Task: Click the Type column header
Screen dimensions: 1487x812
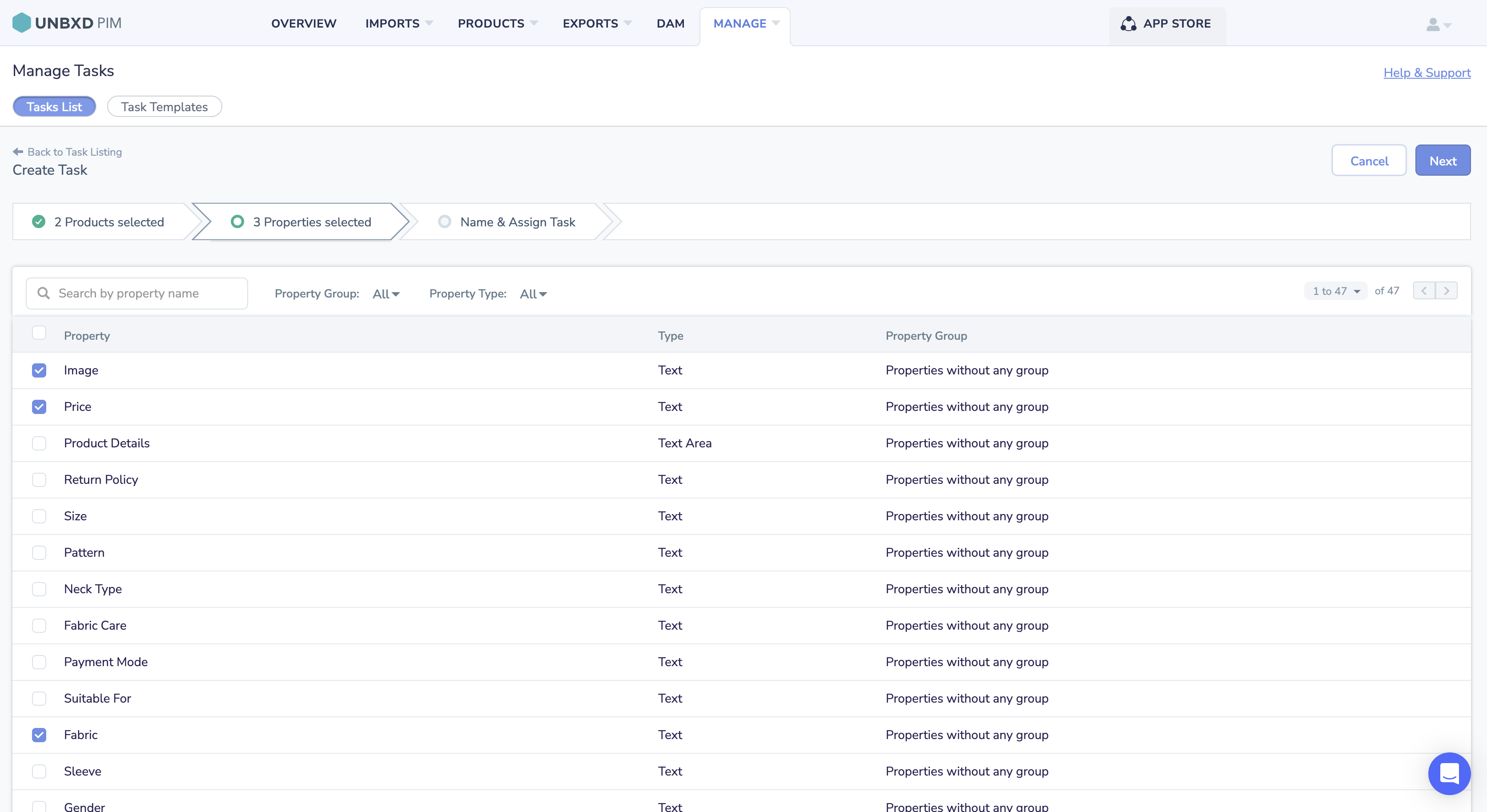Action: [x=670, y=336]
